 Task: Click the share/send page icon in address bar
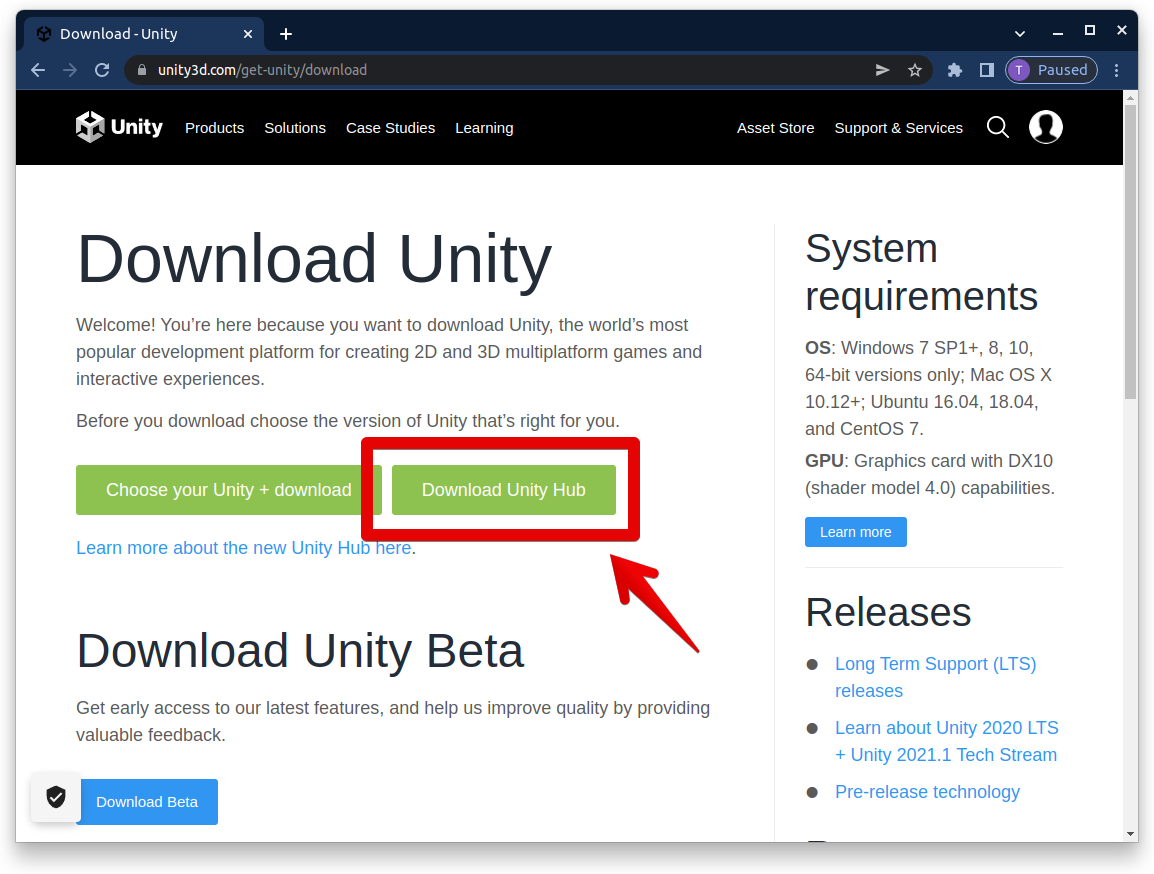click(882, 70)
